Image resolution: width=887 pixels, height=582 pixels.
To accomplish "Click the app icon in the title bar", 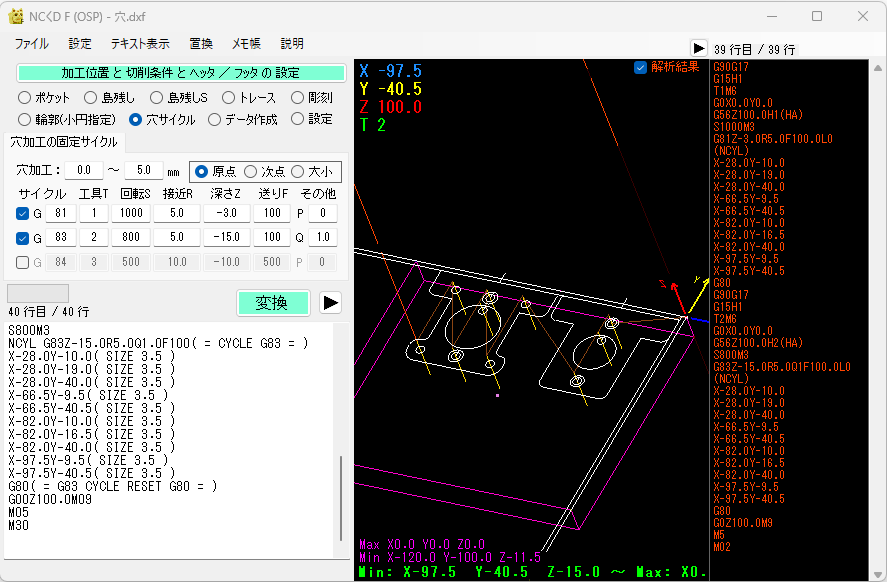I will [16, 16].
